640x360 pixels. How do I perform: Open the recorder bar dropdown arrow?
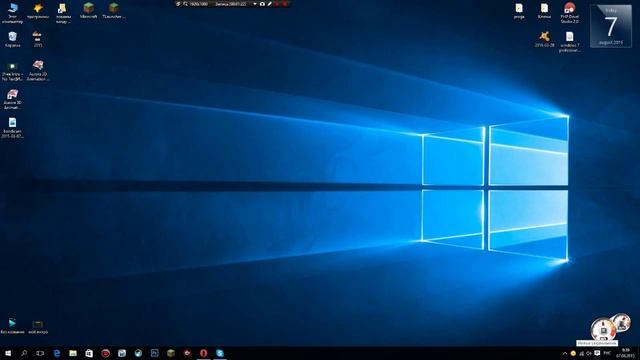pyautogui.click(x=255, y=4)
